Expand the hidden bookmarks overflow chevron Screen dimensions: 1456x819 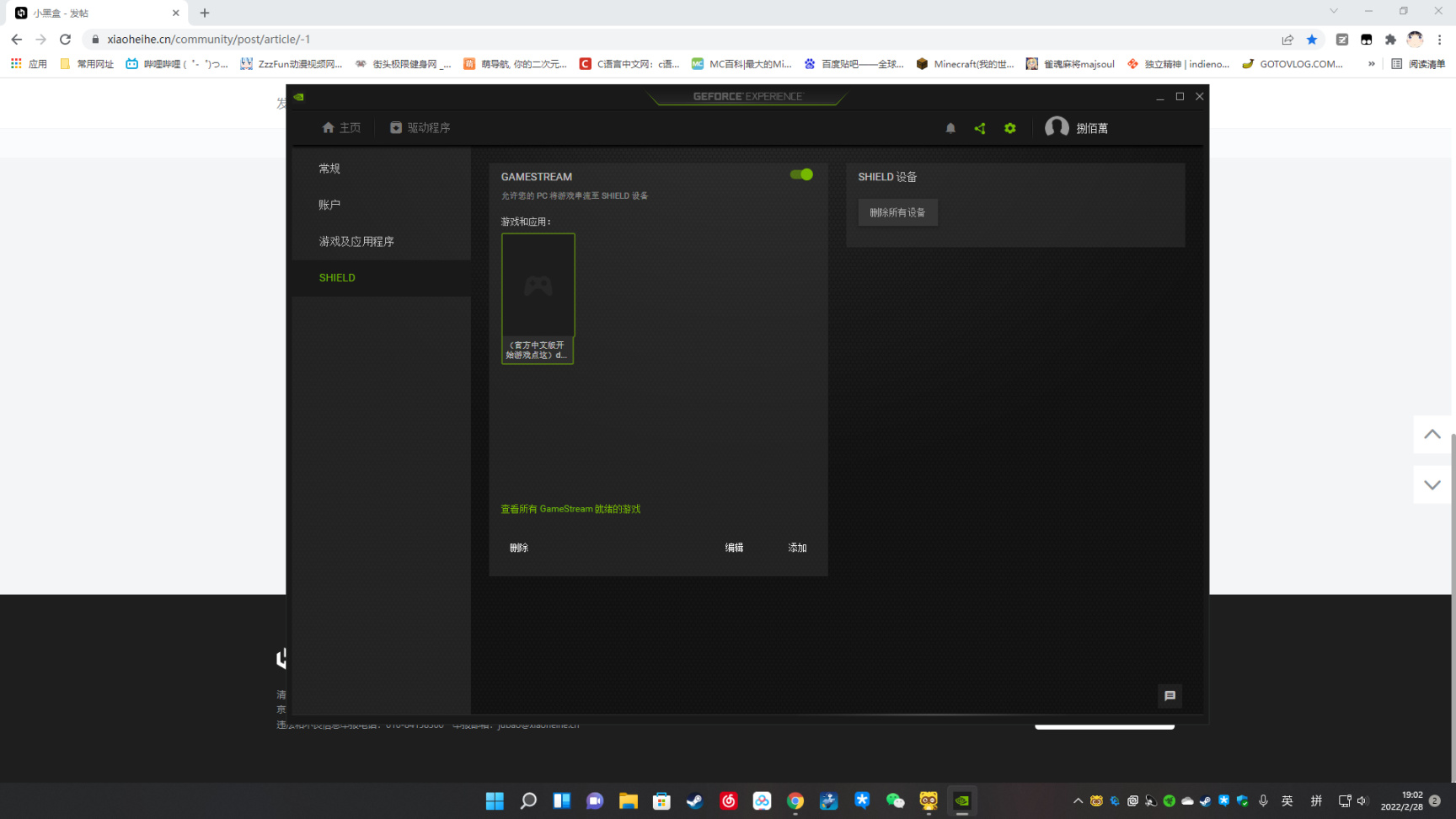click(x=1372, y=64)
